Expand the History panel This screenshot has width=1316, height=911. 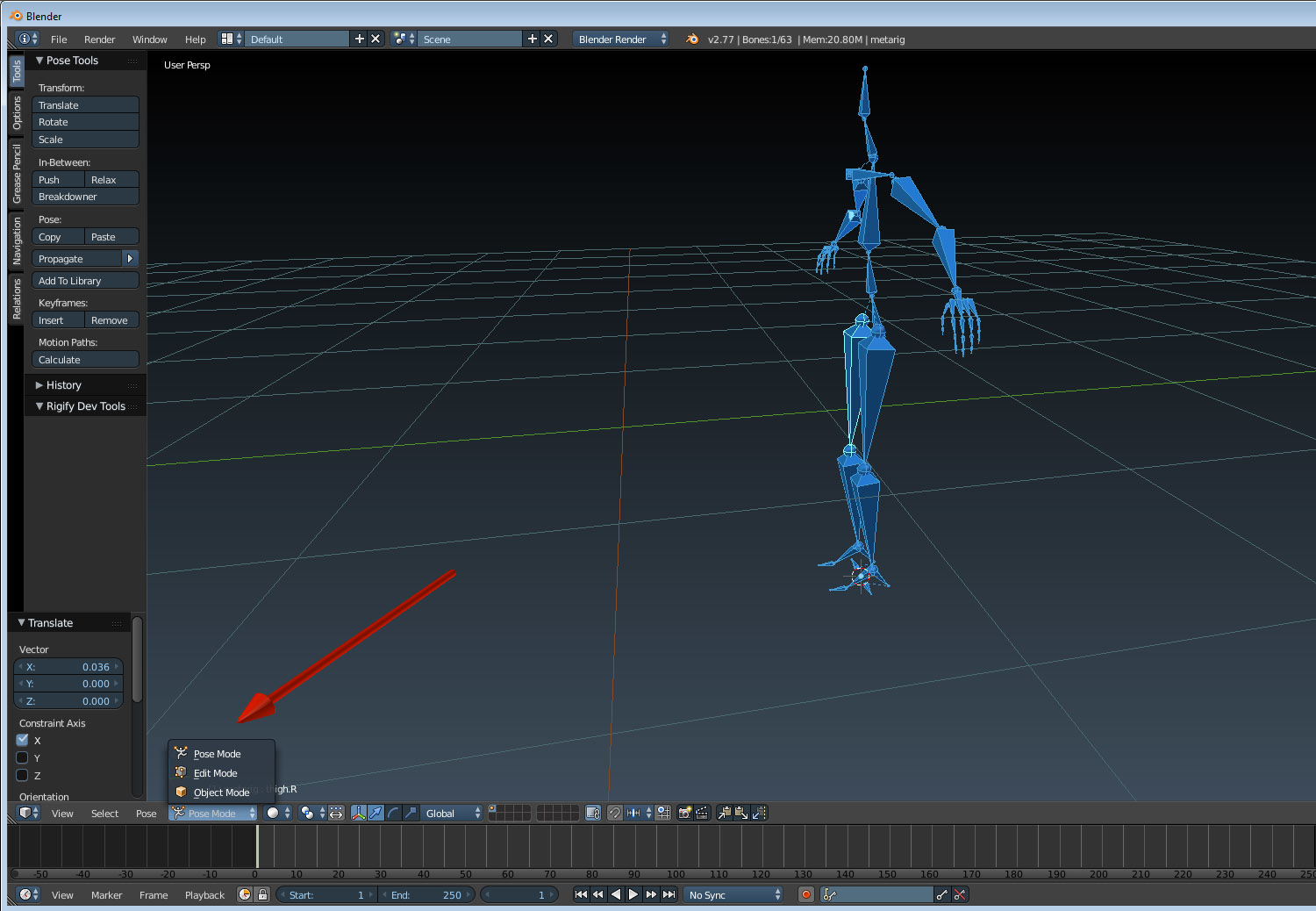click(63, 385)
